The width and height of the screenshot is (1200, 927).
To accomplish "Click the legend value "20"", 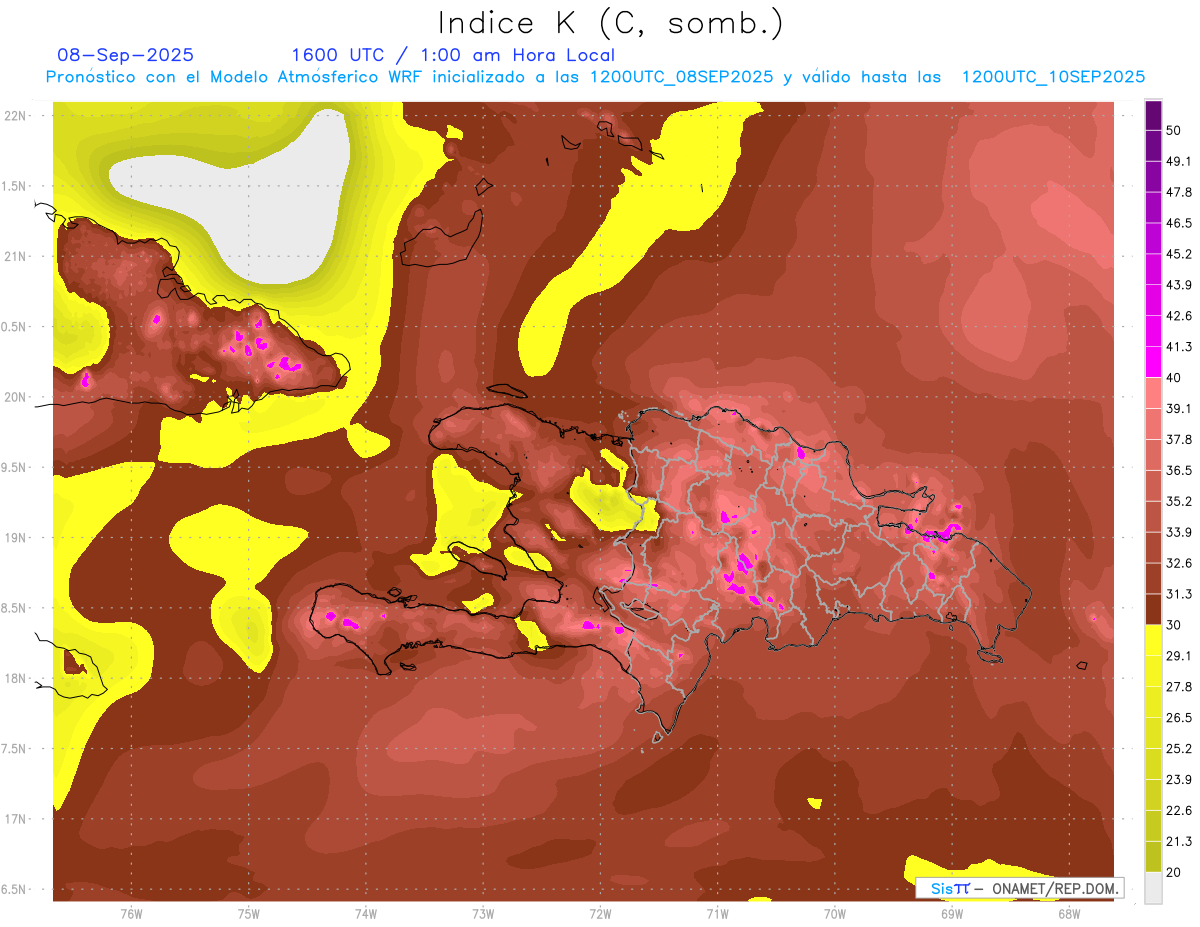I will (x=1174, y=871).
